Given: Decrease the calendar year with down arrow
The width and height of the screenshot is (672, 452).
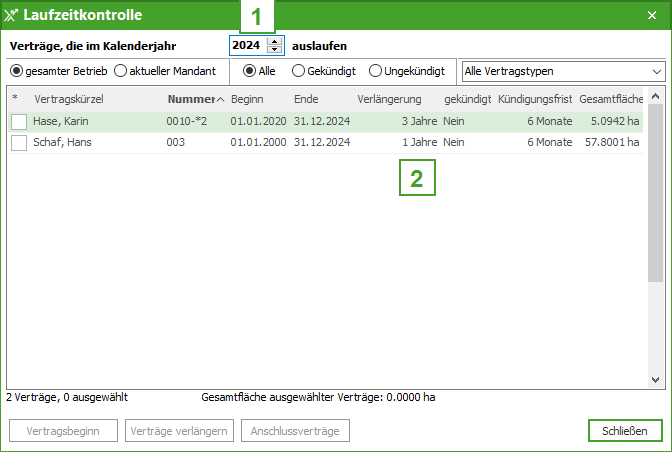Looking at the screenshot, I should tap(275, 50).
